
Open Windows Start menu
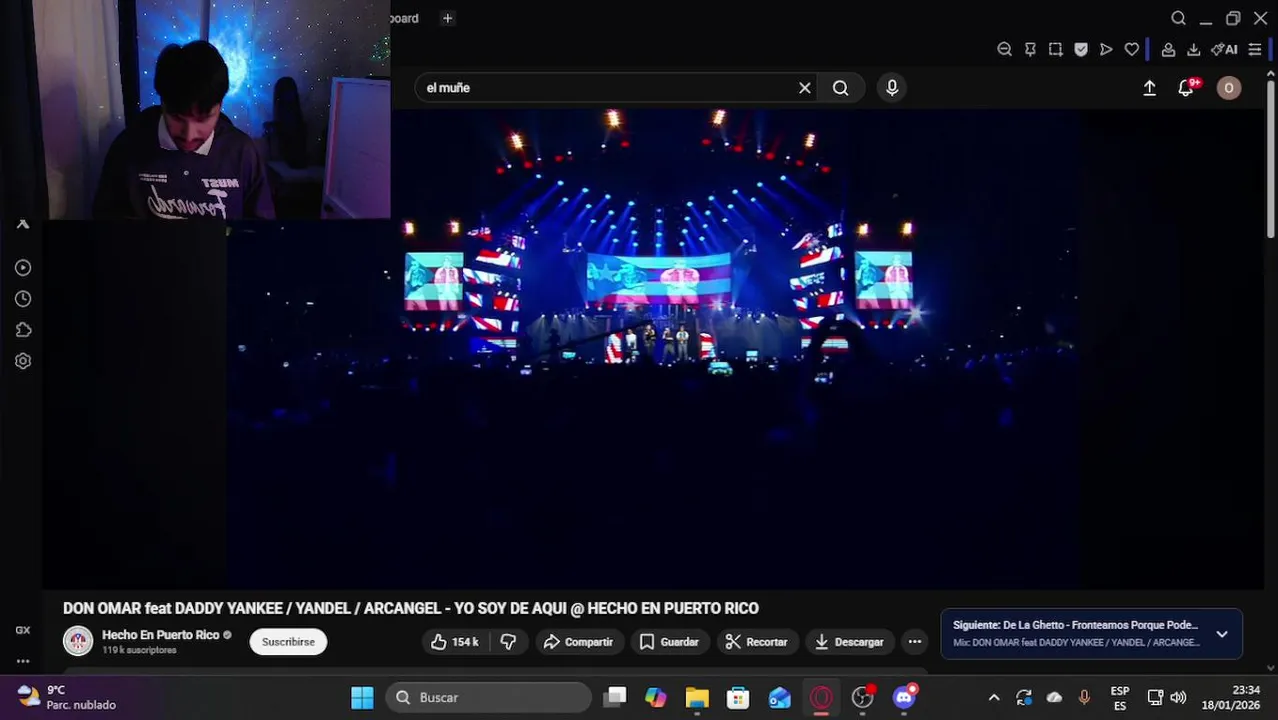point(362,697)
